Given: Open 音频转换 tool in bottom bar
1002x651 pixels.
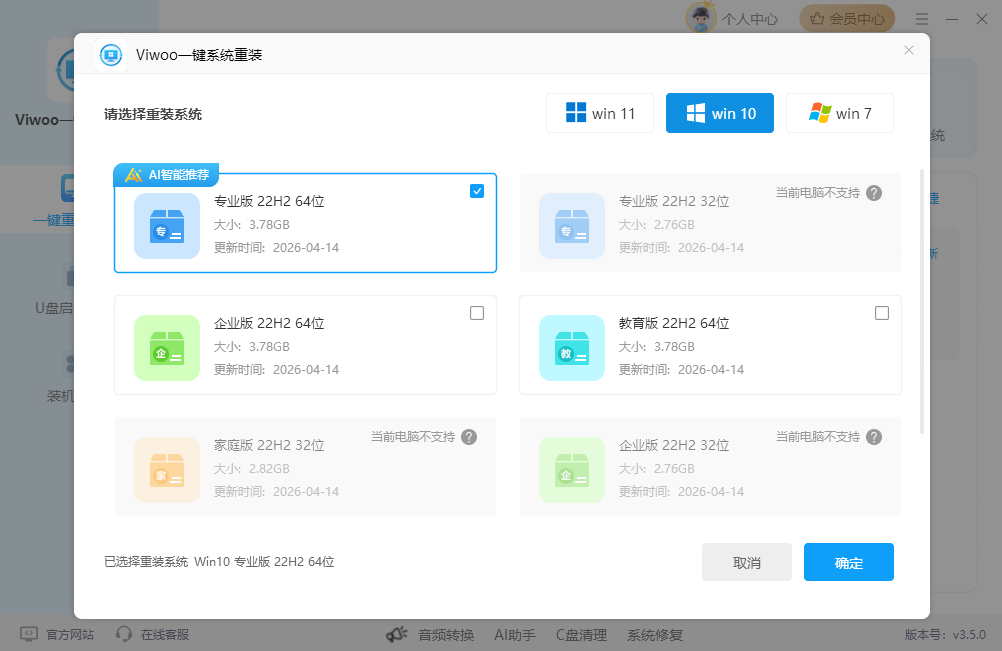Looking at the screenshot, I should pos(446,635).
